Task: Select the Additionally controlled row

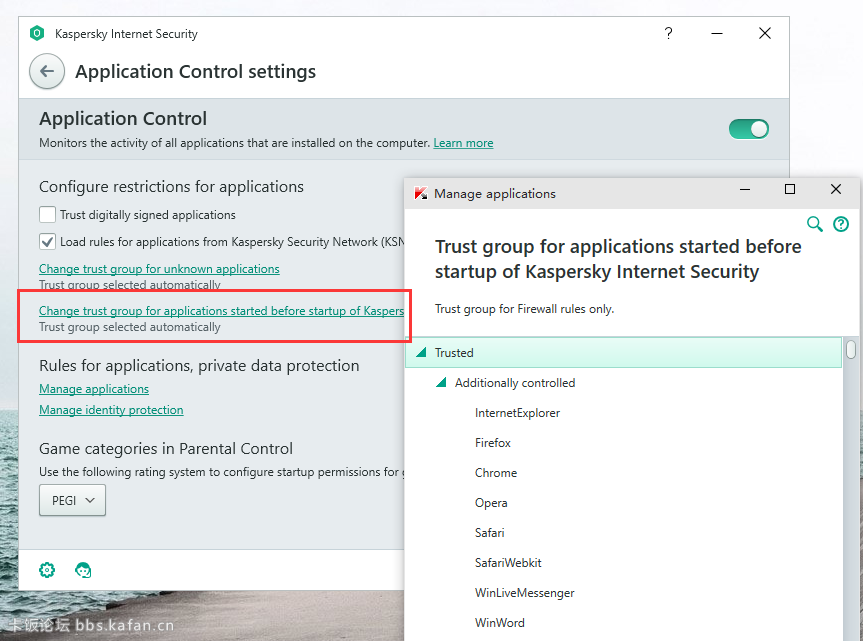Action: [624, 382]
